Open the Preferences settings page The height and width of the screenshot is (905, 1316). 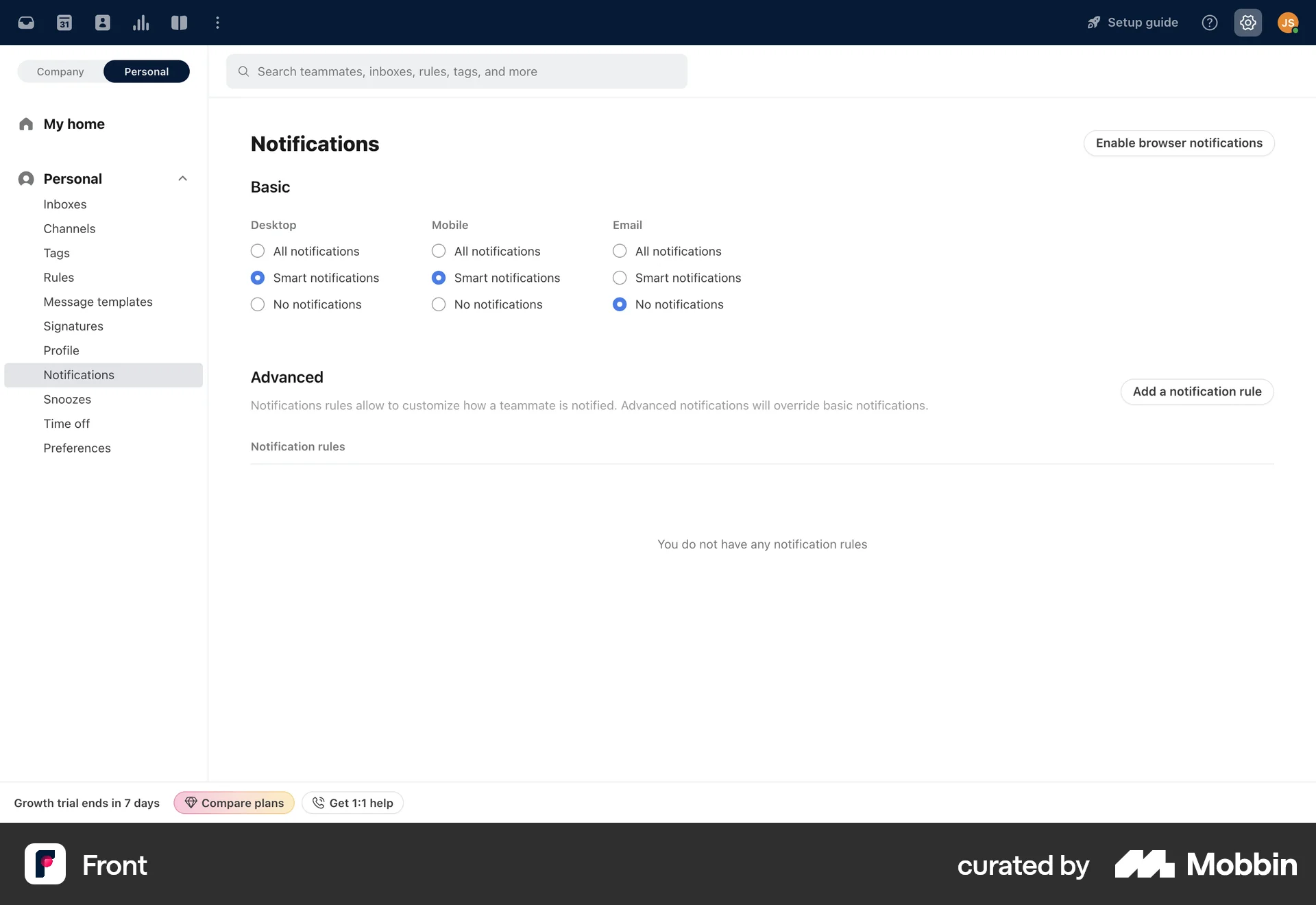[77, 448]
